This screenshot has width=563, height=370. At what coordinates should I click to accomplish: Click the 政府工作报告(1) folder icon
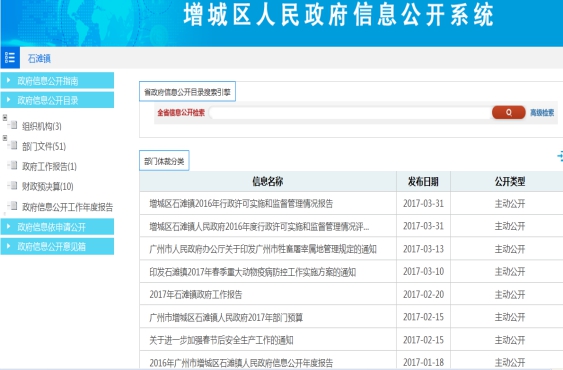click(13, 165)
